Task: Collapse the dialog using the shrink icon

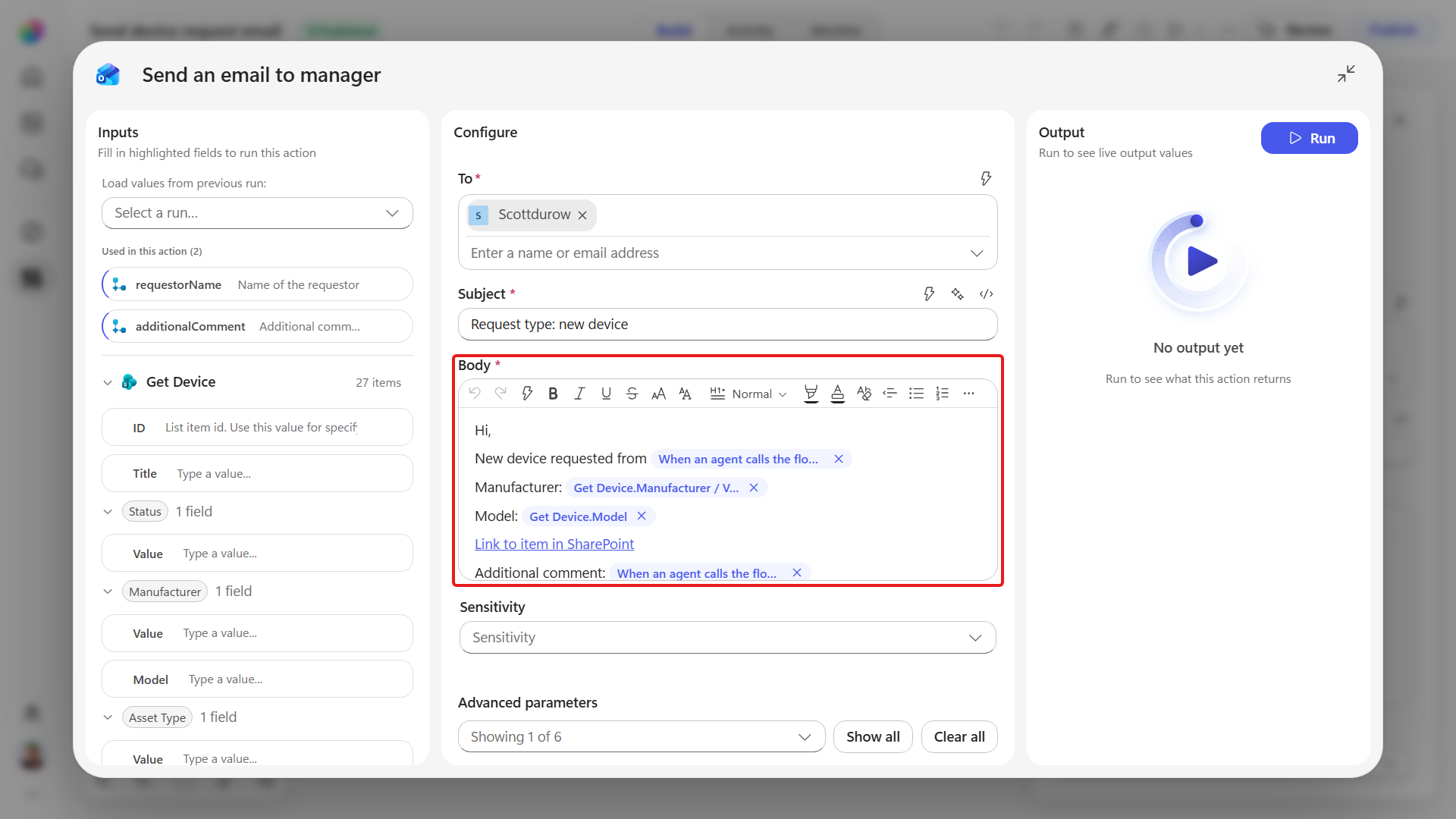Action: point(1346,74)
